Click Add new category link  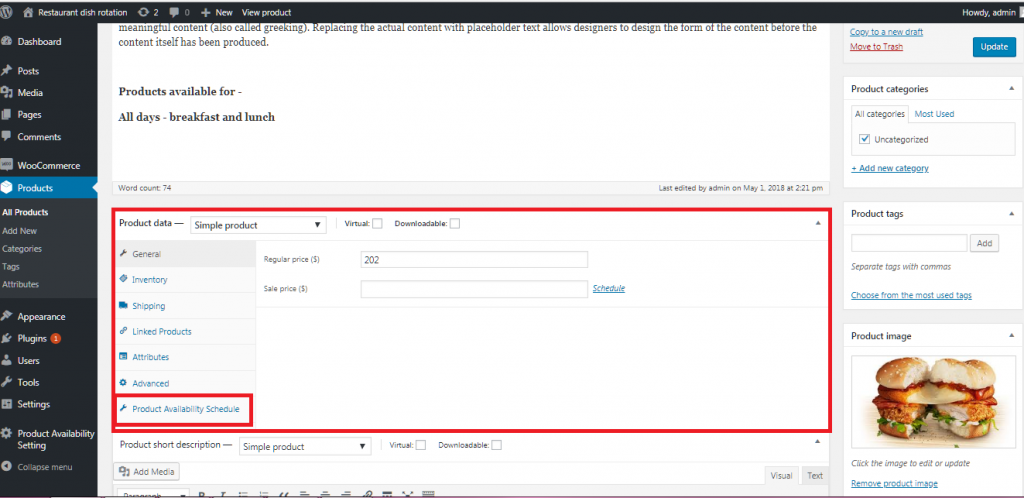889,168
